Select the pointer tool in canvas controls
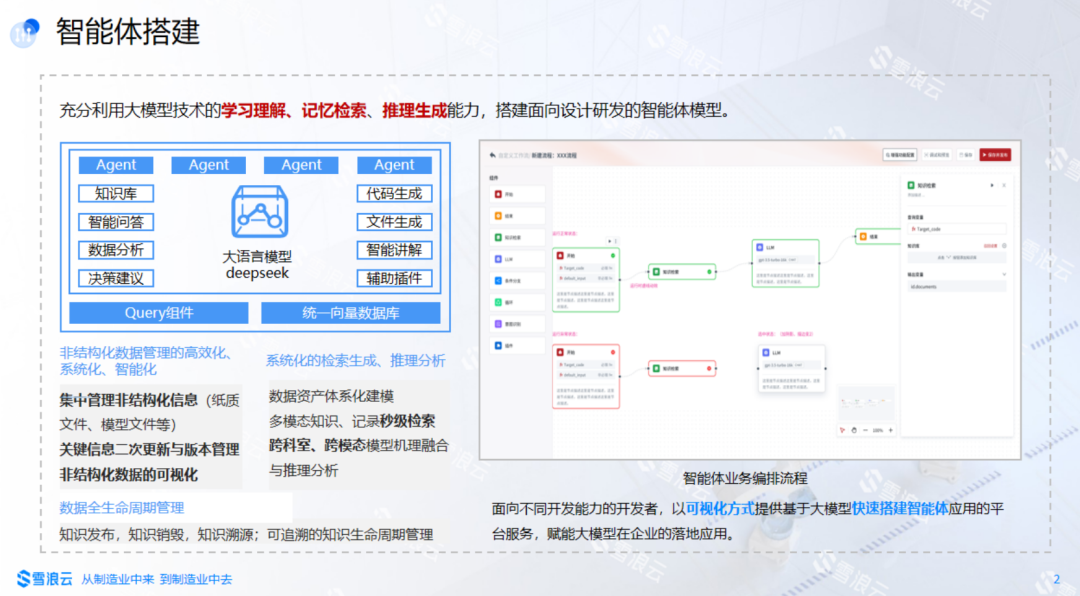The height and width of the screenshot is (596, 1080). 842,430
